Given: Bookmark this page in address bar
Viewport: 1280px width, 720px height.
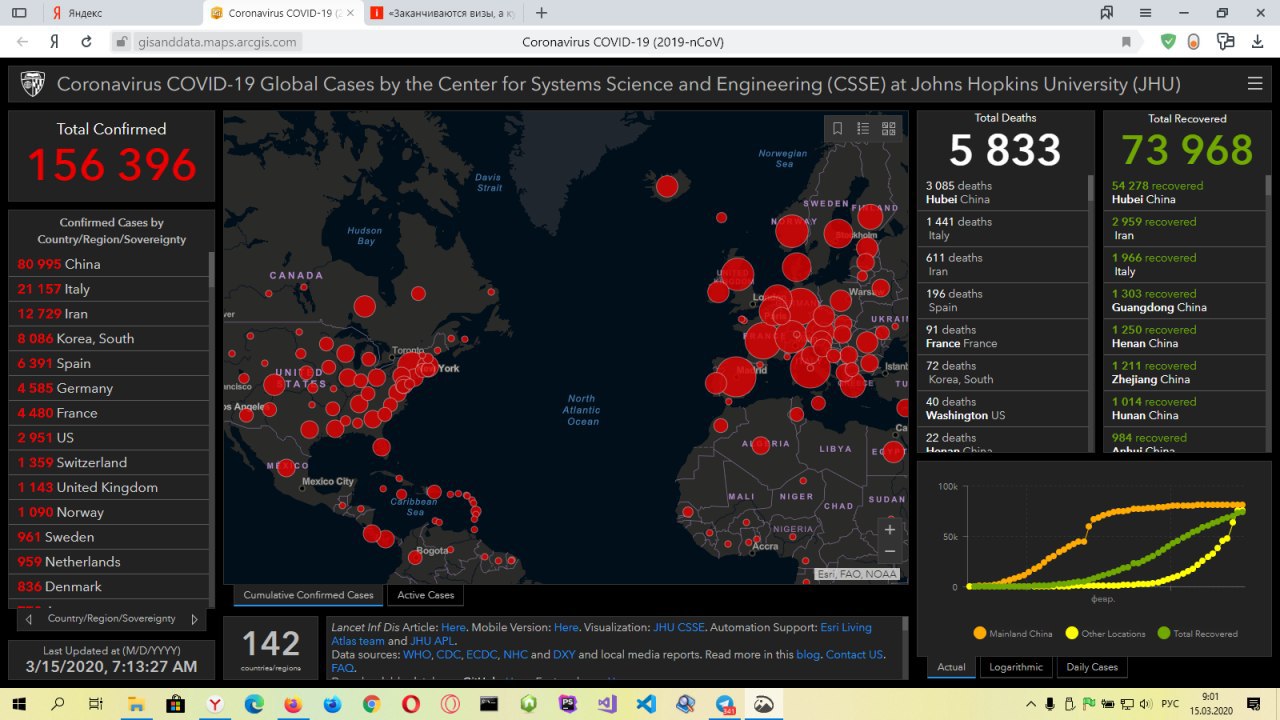Looking at the screenshot, I should [1126, 42].
